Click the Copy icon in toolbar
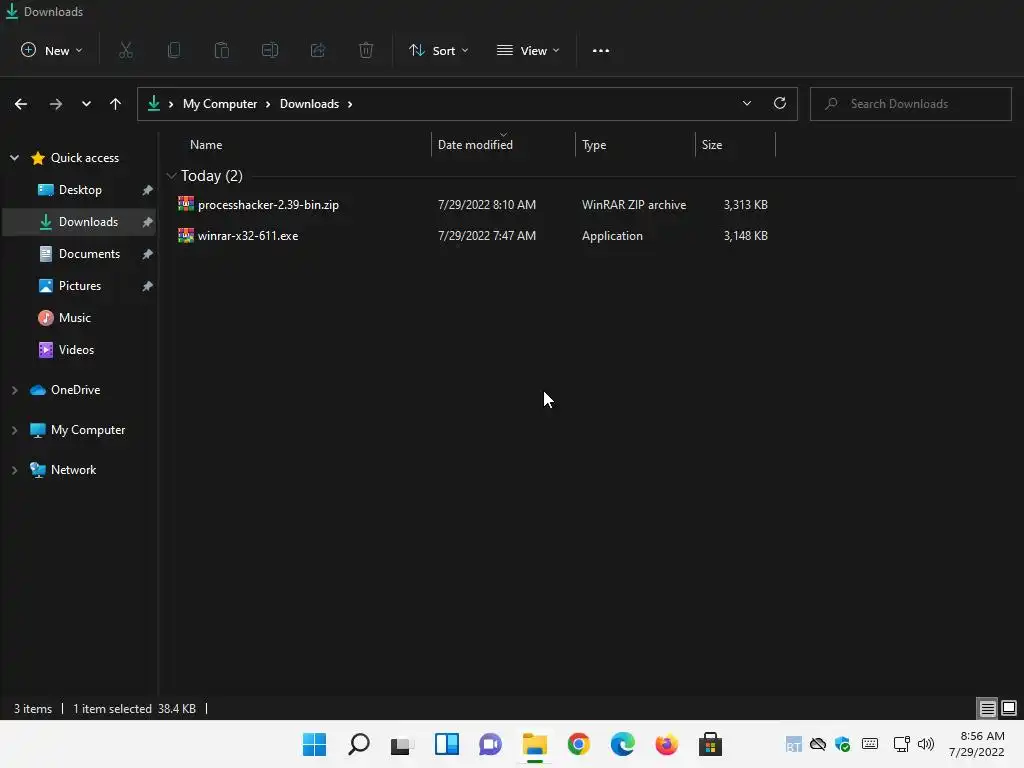 174,50
